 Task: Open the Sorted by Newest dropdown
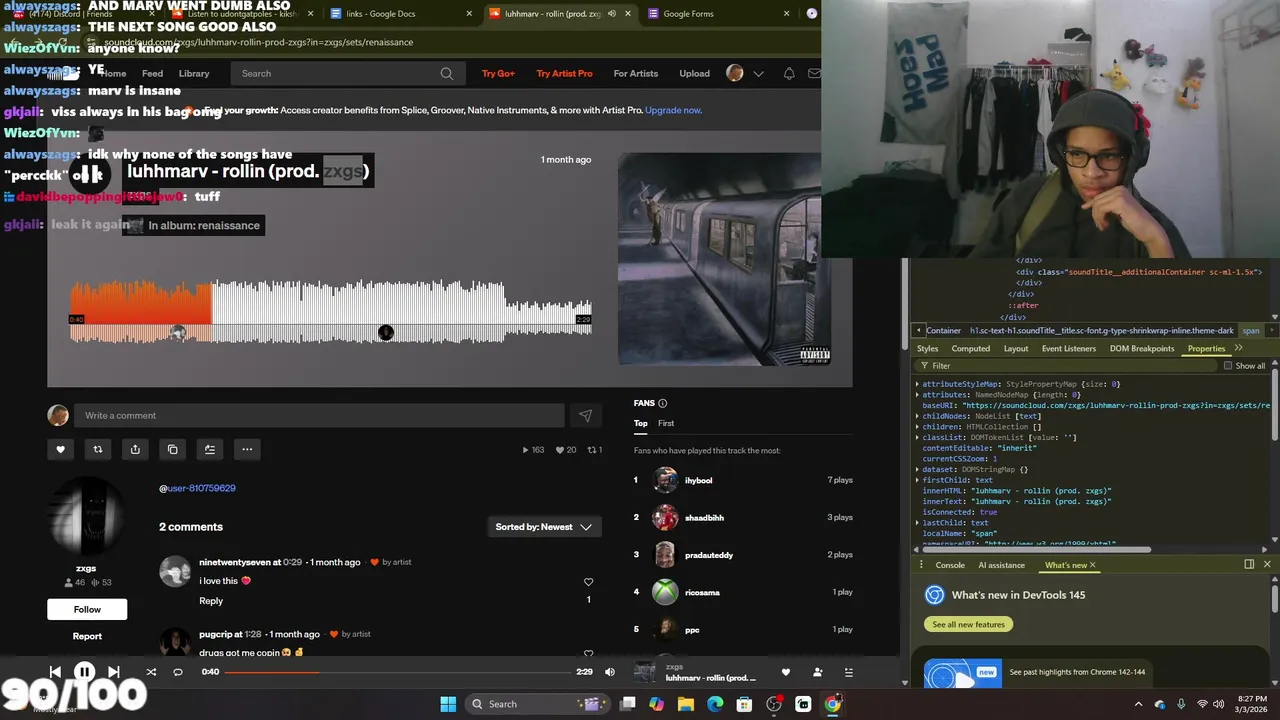(544, 527)
